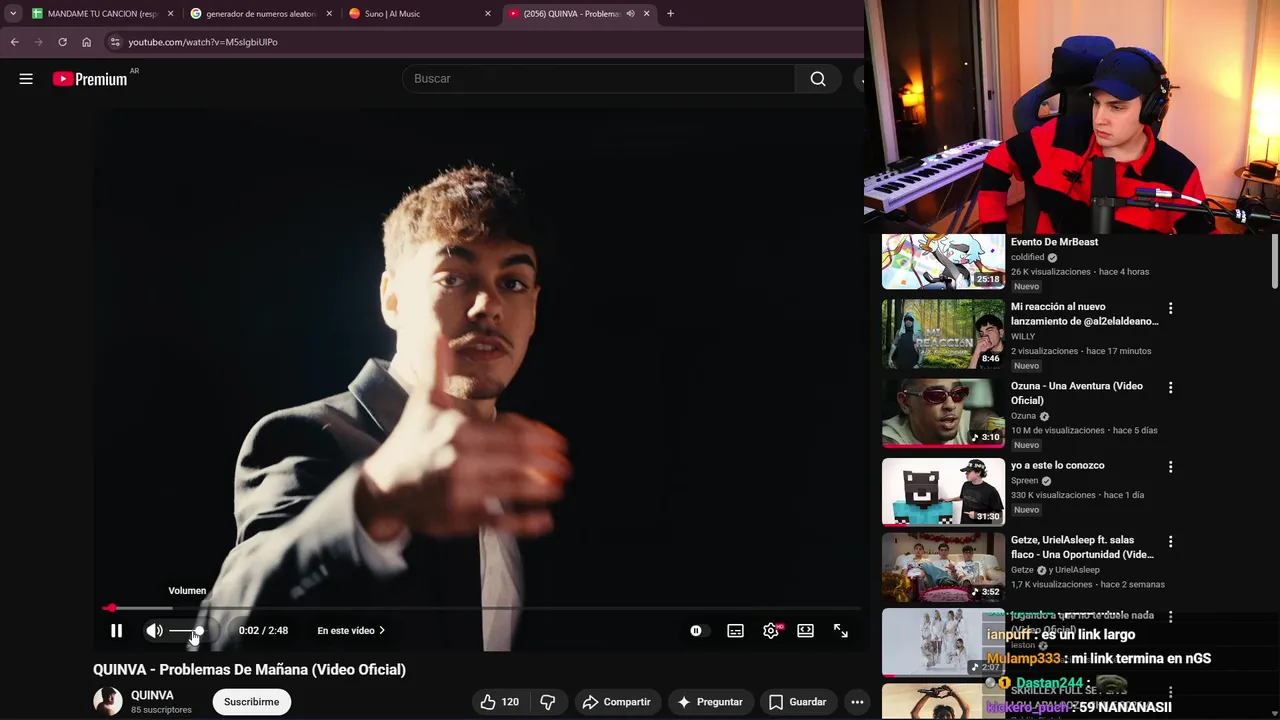Go to YouTube Premium home logo
Screen dimensions: 1280x720
tap(90, 79)
